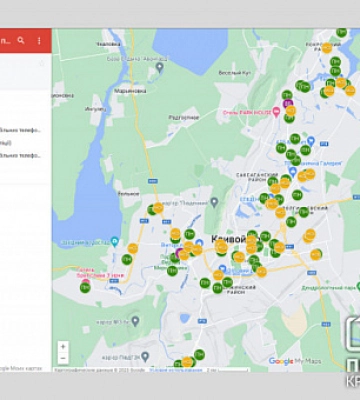The image size is (360, 400).
Task: Select the blue shopping pin near Галерея
Action: 293,172
